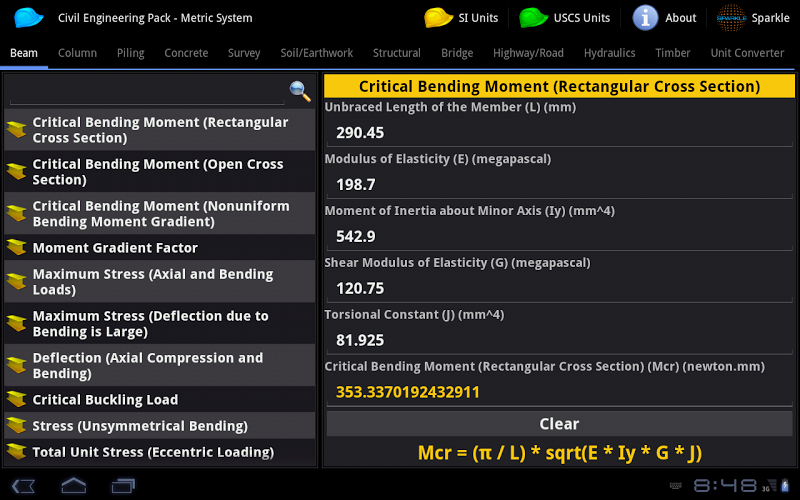Tap the Android back navigation icon
The width and height of the screenshot is (800, 500).
tap(23, 485)
